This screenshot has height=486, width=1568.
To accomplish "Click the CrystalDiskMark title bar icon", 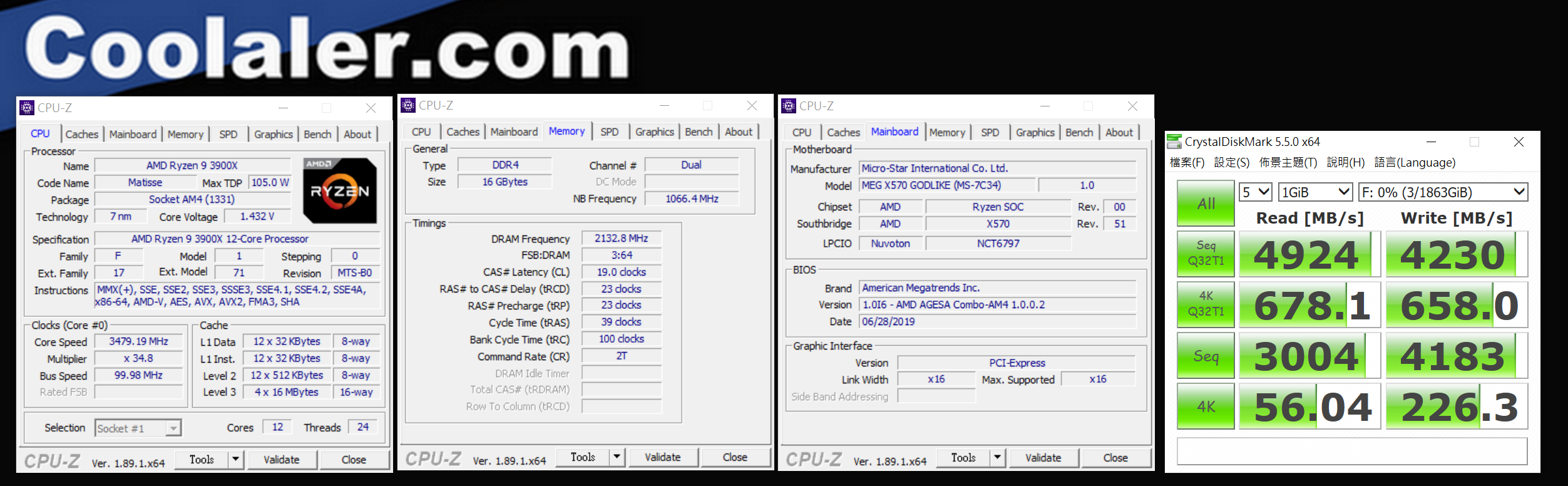I will pyautogui.click(x=1174, y=142).
